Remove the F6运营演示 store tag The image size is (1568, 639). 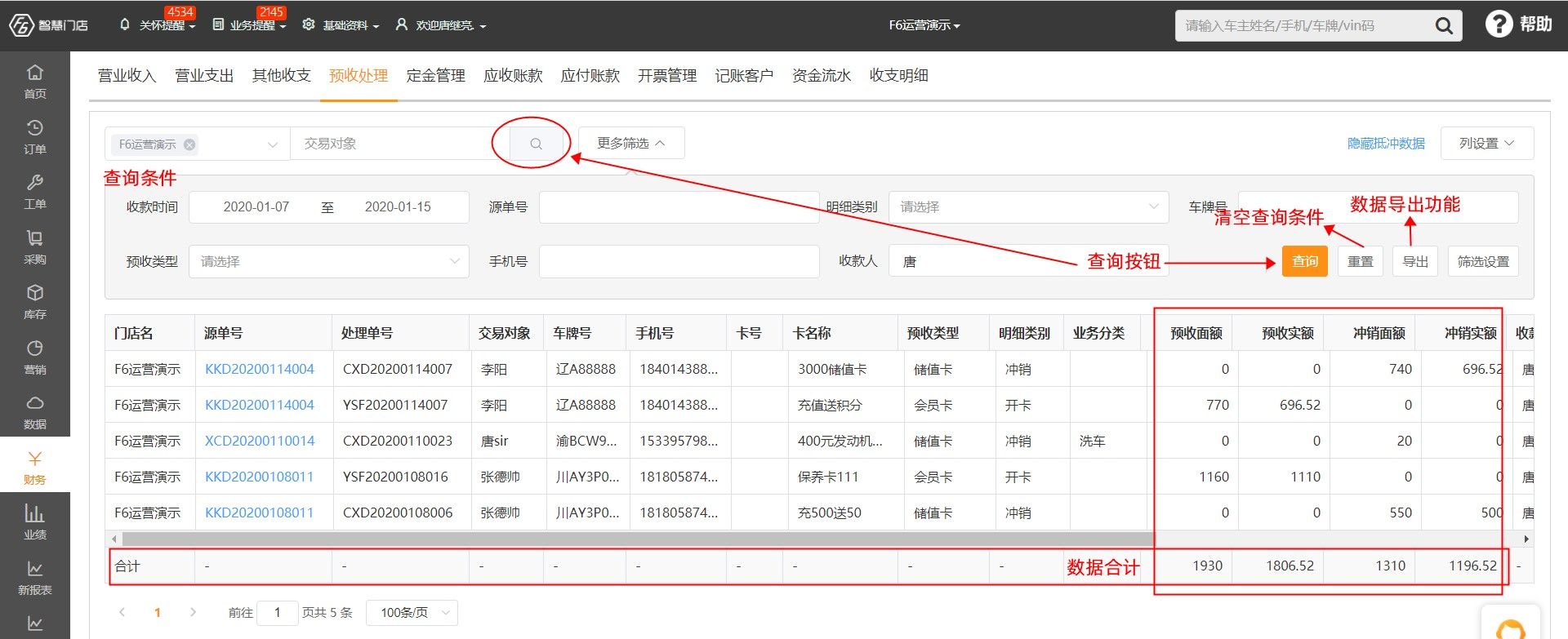coord(189,144)
